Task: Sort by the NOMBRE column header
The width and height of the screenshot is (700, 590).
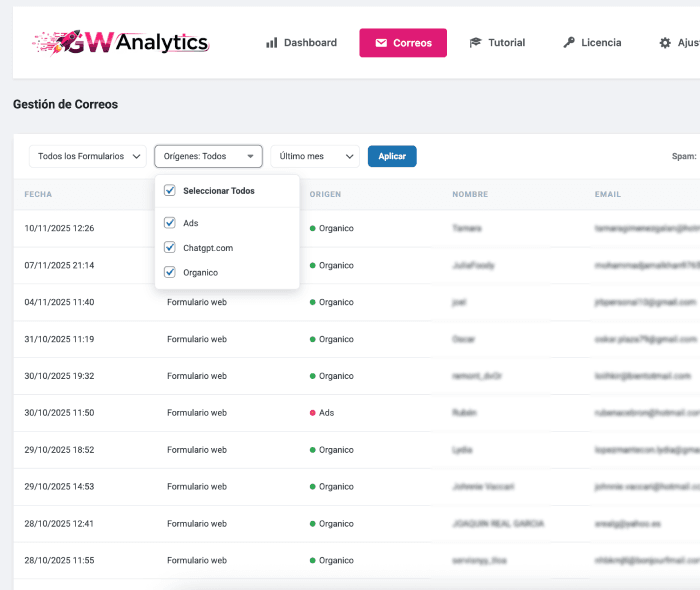Action: [470, 194]
